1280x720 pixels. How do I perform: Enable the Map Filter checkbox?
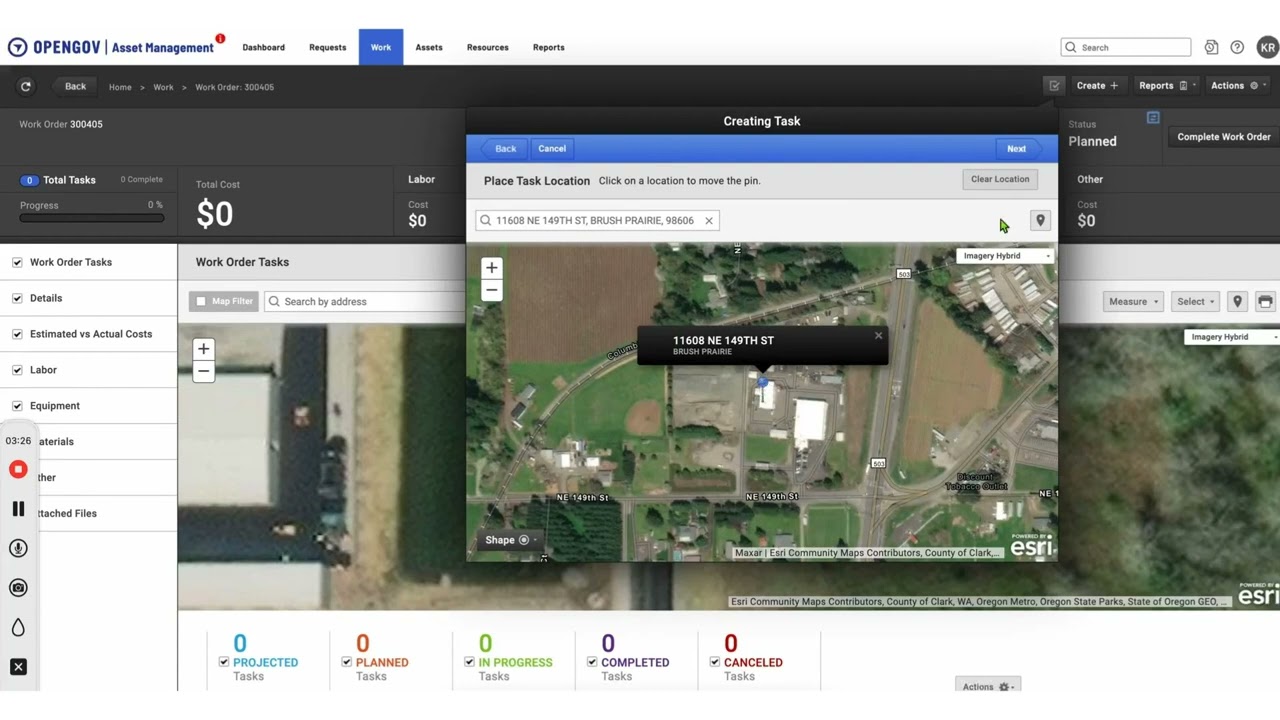pos(201,301)
